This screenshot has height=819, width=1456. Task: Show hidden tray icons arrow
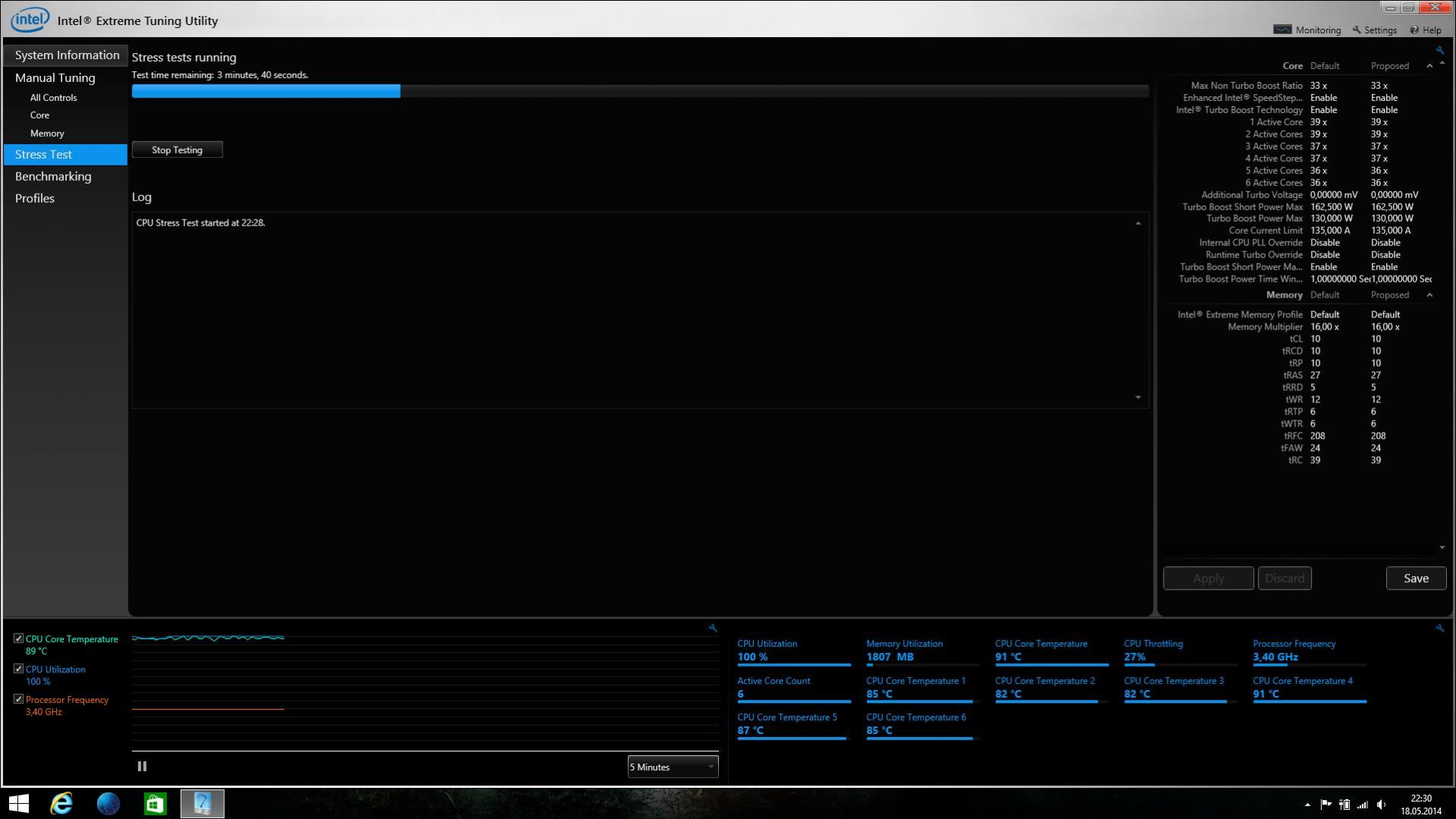click(x=1307, y=804)
